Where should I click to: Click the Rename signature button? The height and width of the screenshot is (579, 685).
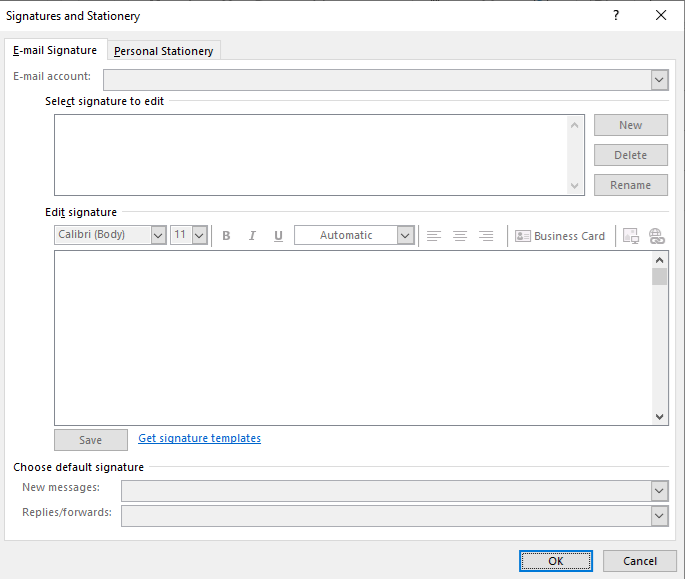pyautogui.click(x=630, y=185)
